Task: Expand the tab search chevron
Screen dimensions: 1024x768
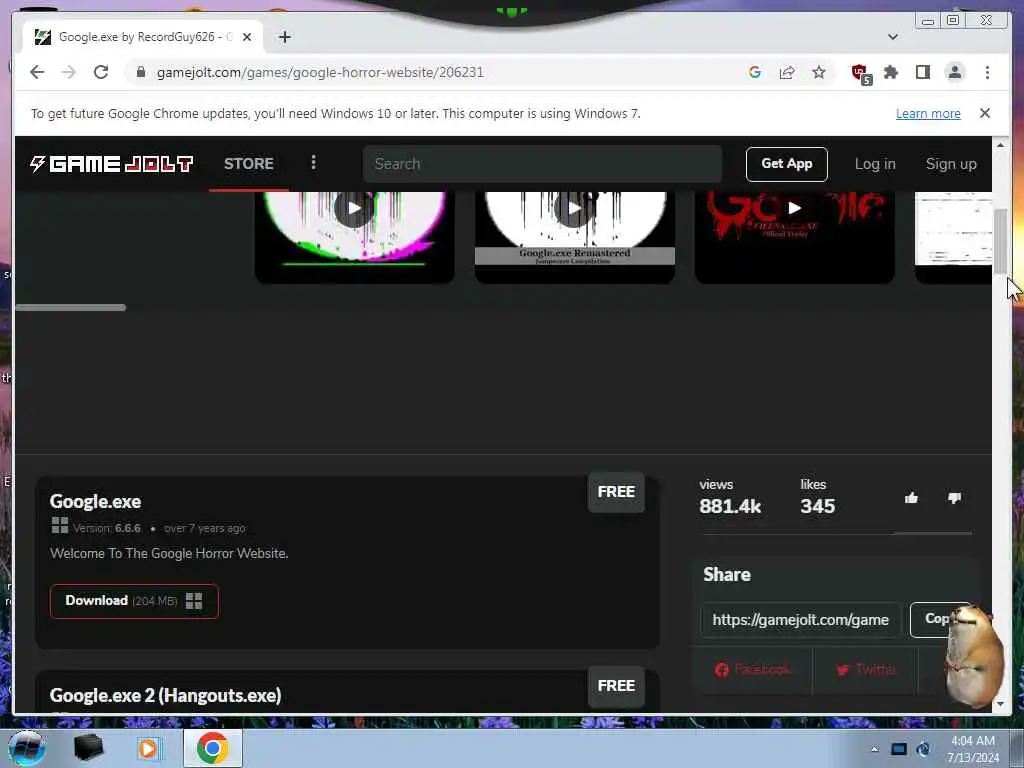Action: click(x=893, y=37)
